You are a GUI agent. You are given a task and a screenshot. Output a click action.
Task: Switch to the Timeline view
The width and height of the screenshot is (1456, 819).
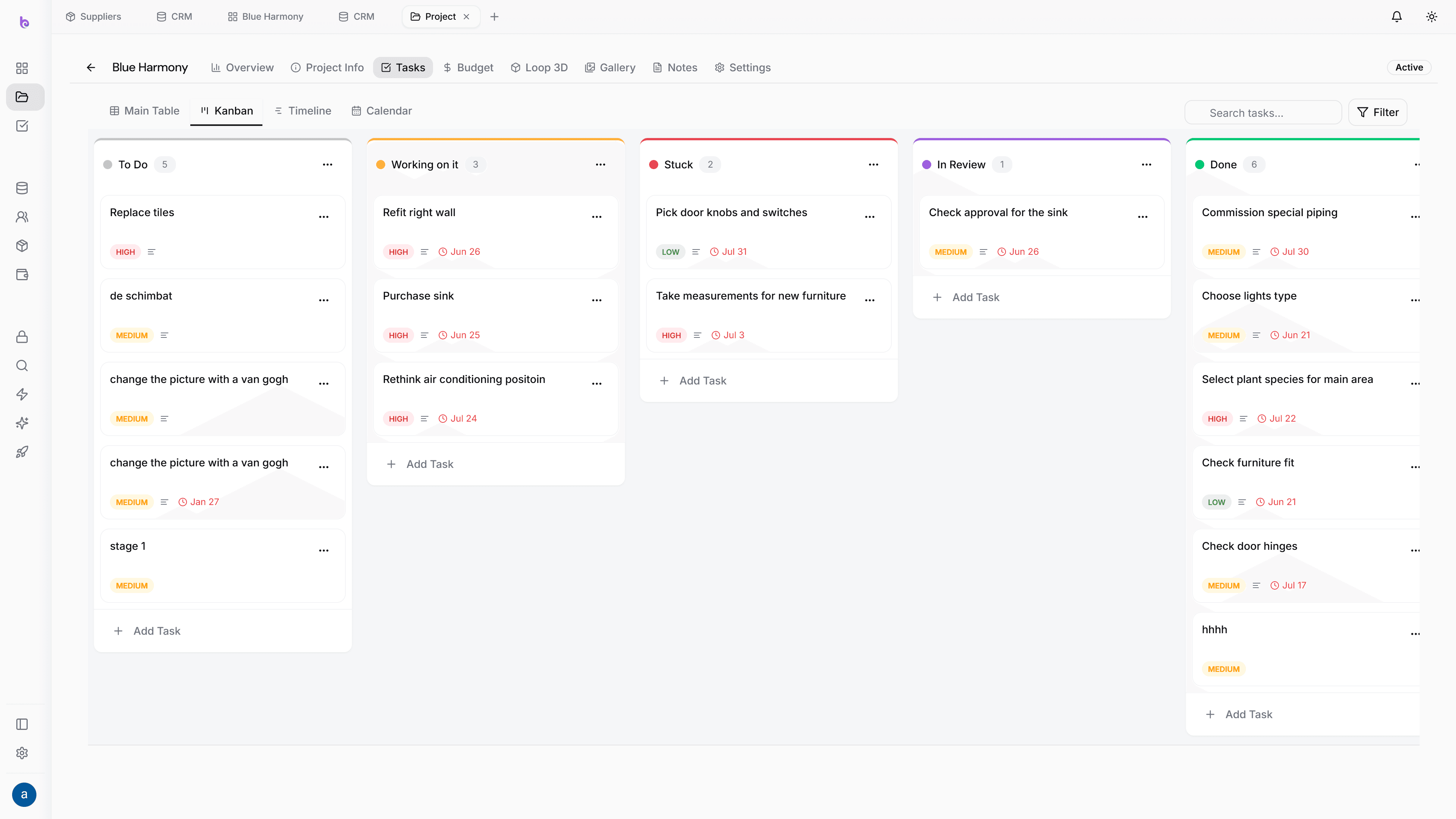(303, 111)
